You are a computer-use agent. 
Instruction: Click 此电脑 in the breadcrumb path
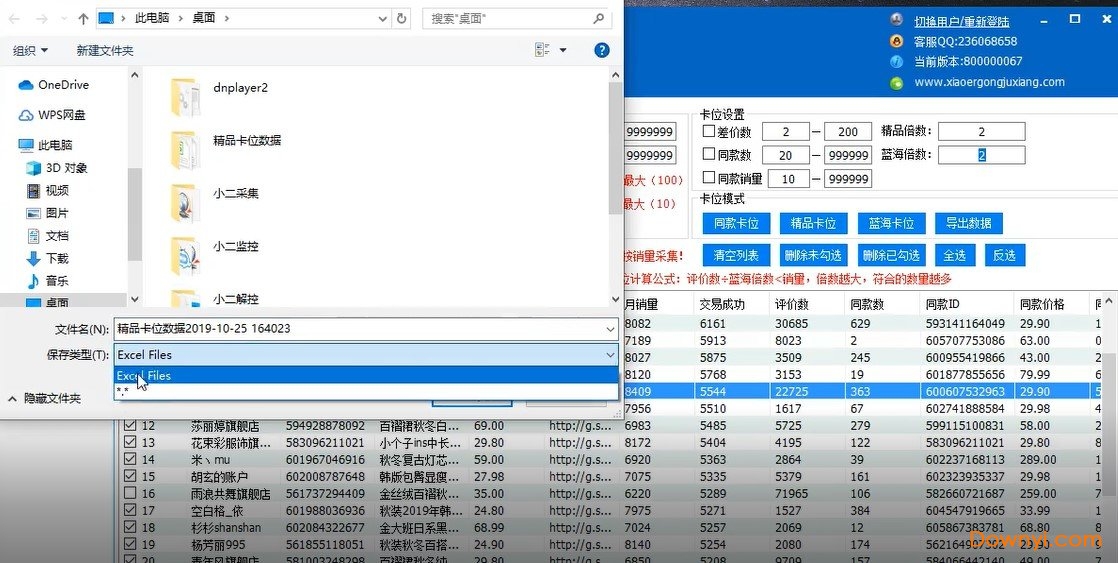click(x=152, y=18)
